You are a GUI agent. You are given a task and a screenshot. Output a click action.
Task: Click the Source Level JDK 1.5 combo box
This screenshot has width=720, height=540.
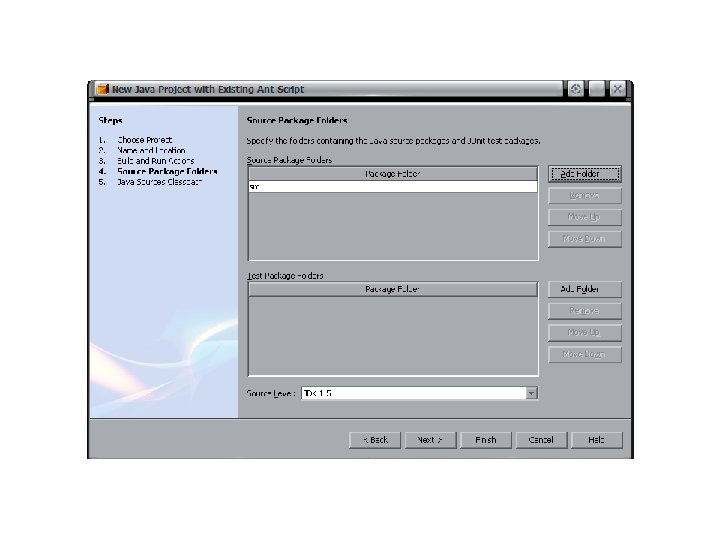point(419,393)
